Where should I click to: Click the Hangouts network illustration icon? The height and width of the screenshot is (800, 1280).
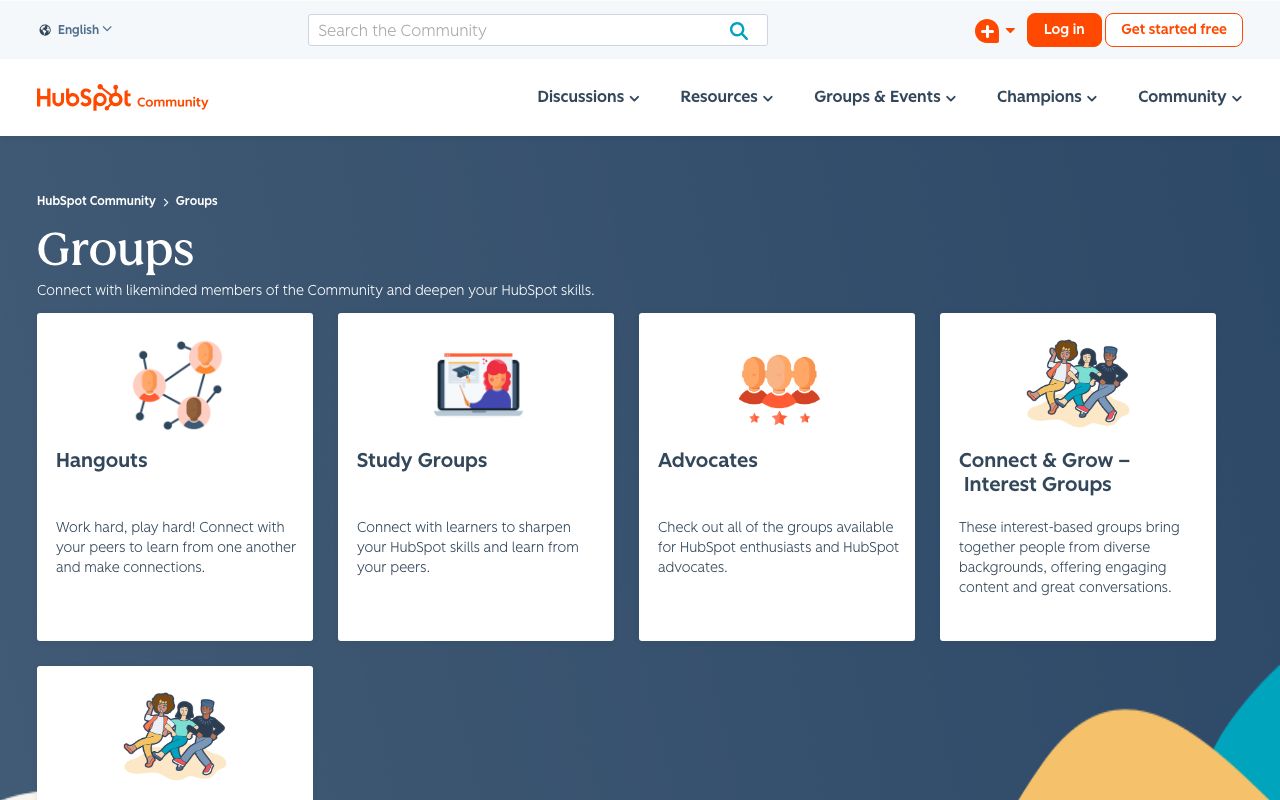pos(177,385)
